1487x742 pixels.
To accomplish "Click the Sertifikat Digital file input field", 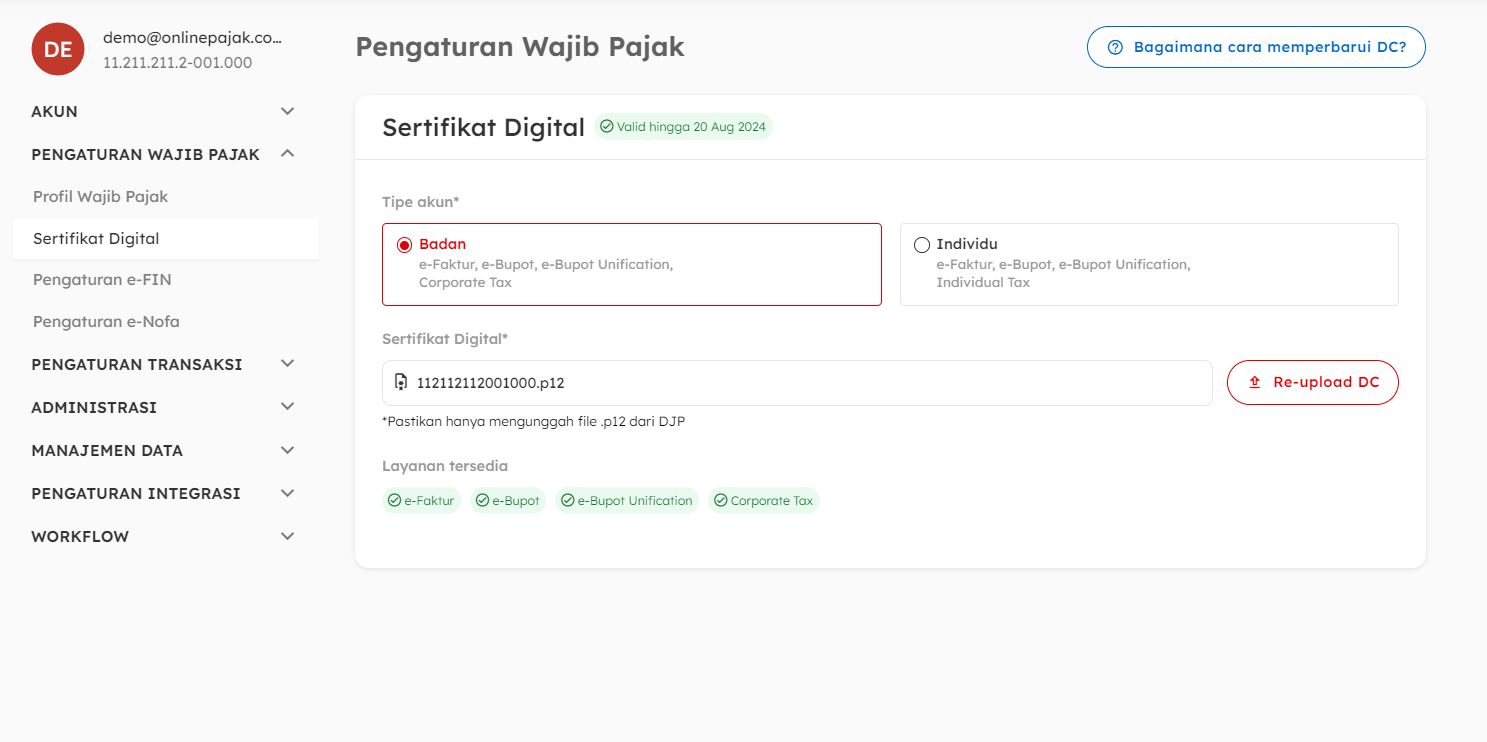I will (796, 382).
